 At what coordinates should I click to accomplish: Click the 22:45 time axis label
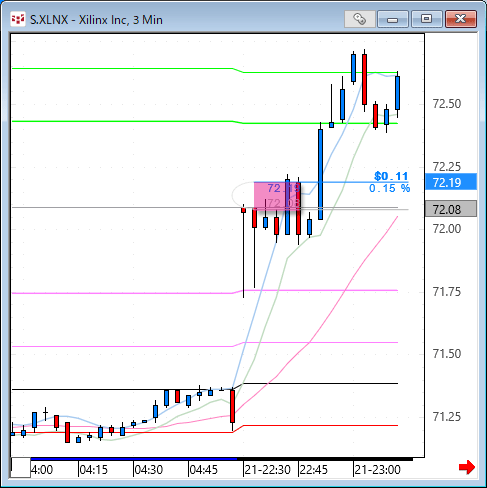click(314, 470)
